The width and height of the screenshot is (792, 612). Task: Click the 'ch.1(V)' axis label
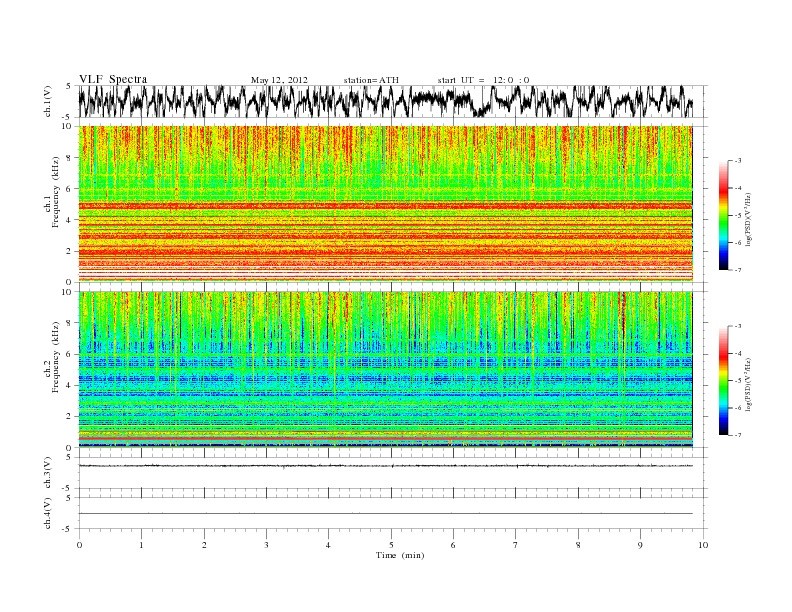47,101
